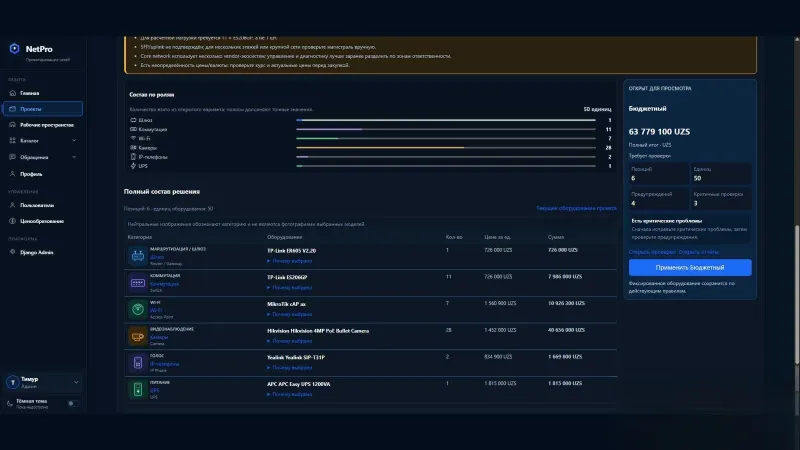Open the Рабочие пространства menu item
800x450 pixels.
[x=43, y=124]
